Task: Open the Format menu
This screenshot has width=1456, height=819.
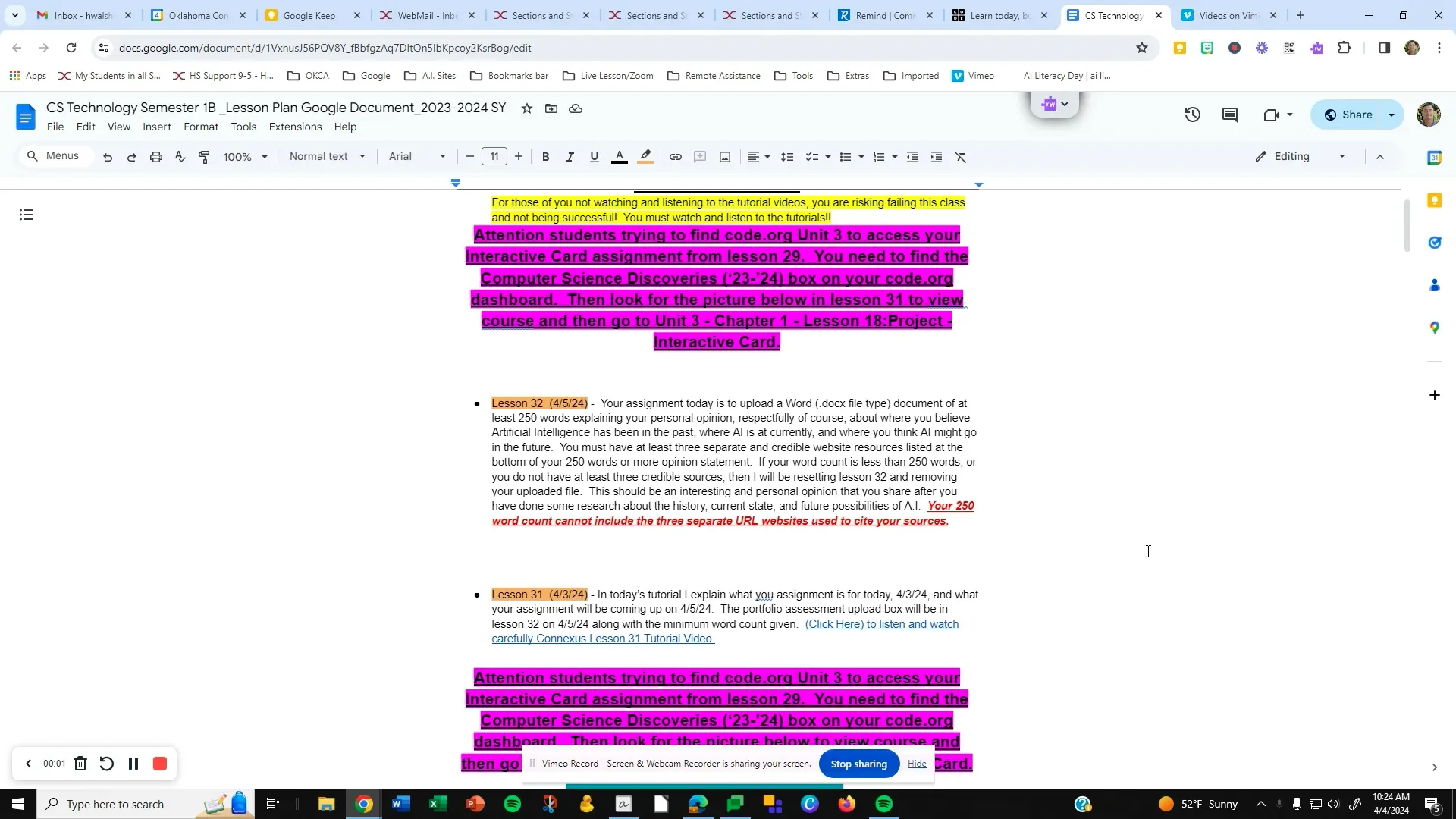Action: (200, 127)
